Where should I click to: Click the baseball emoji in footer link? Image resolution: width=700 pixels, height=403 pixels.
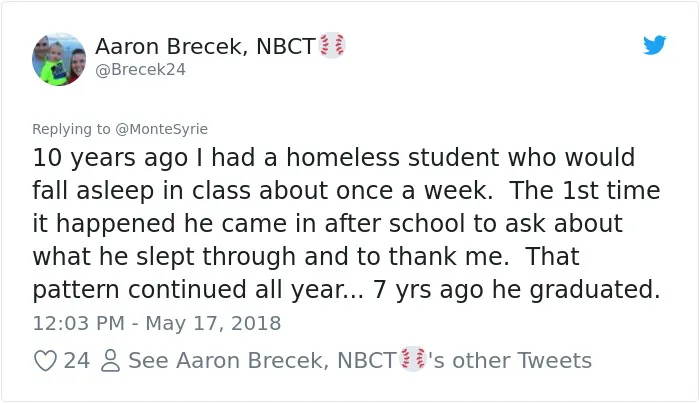[x=413, y=359]
